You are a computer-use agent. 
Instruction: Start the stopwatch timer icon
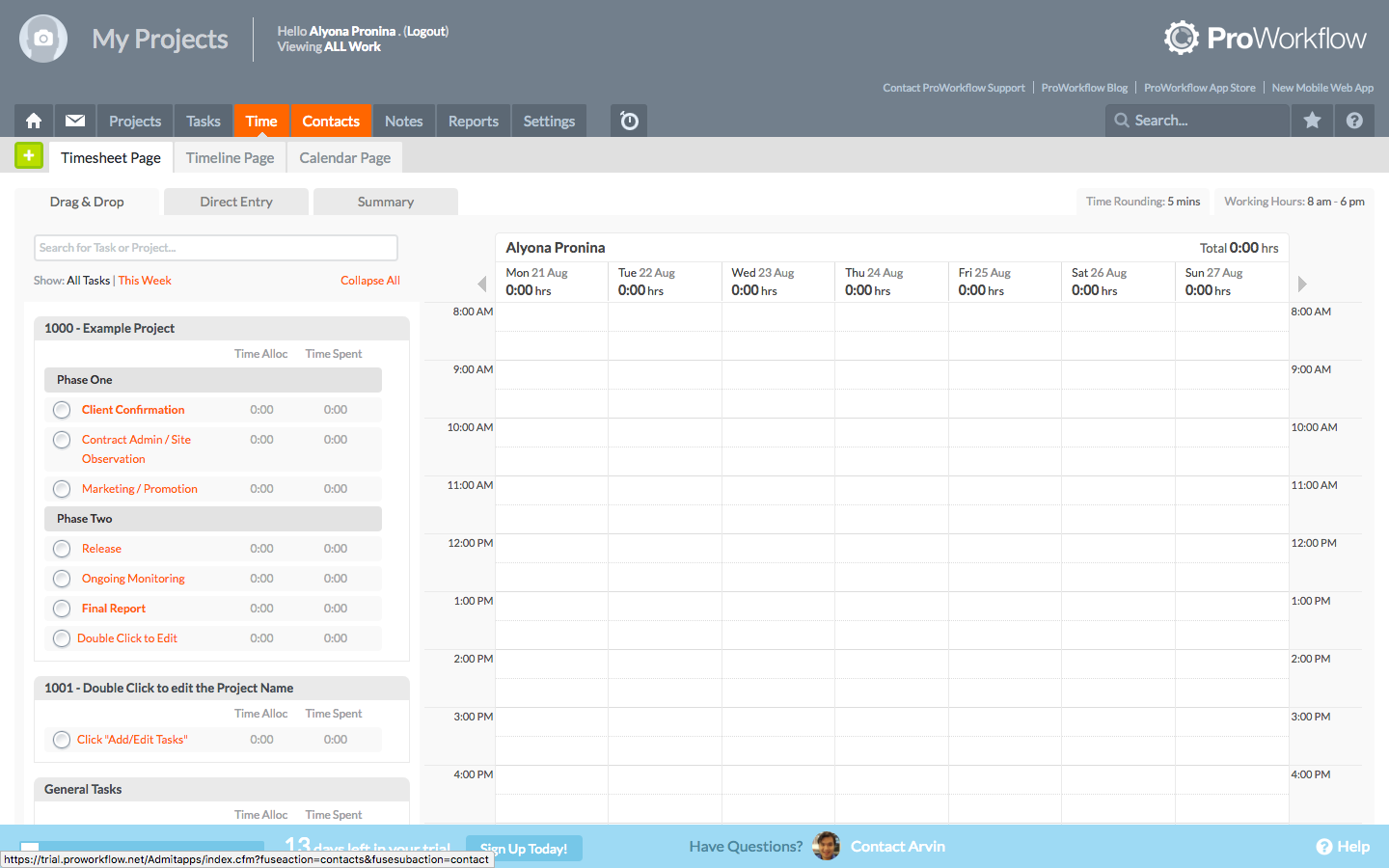[x=628, y=121]
